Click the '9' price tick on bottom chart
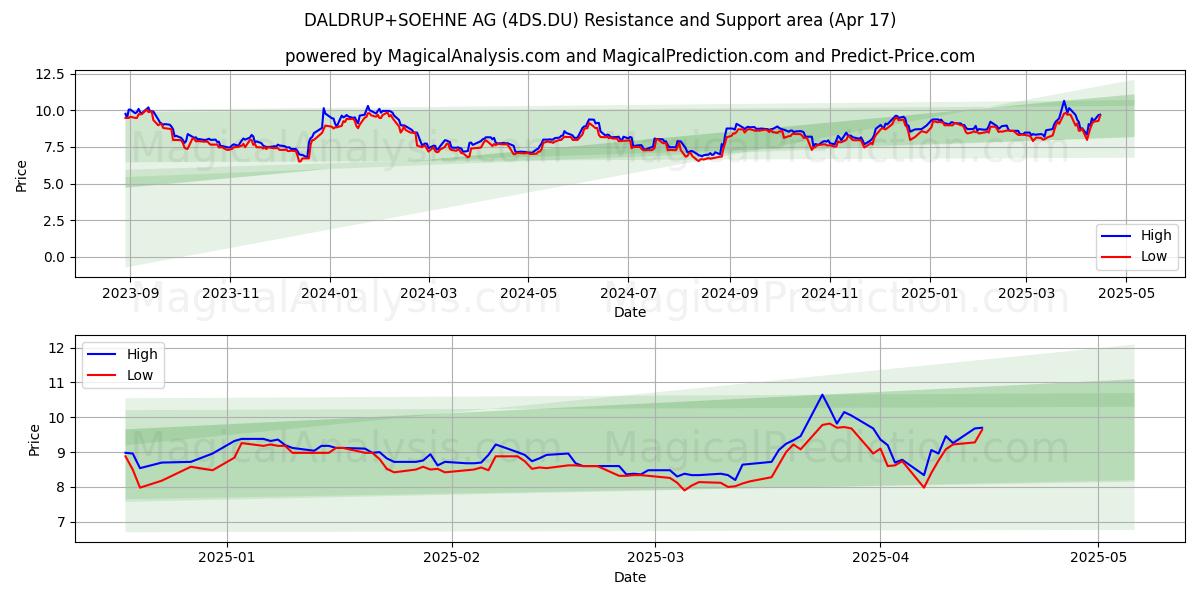Screen dimensions: 1200x600 click(x=62, y=453)
